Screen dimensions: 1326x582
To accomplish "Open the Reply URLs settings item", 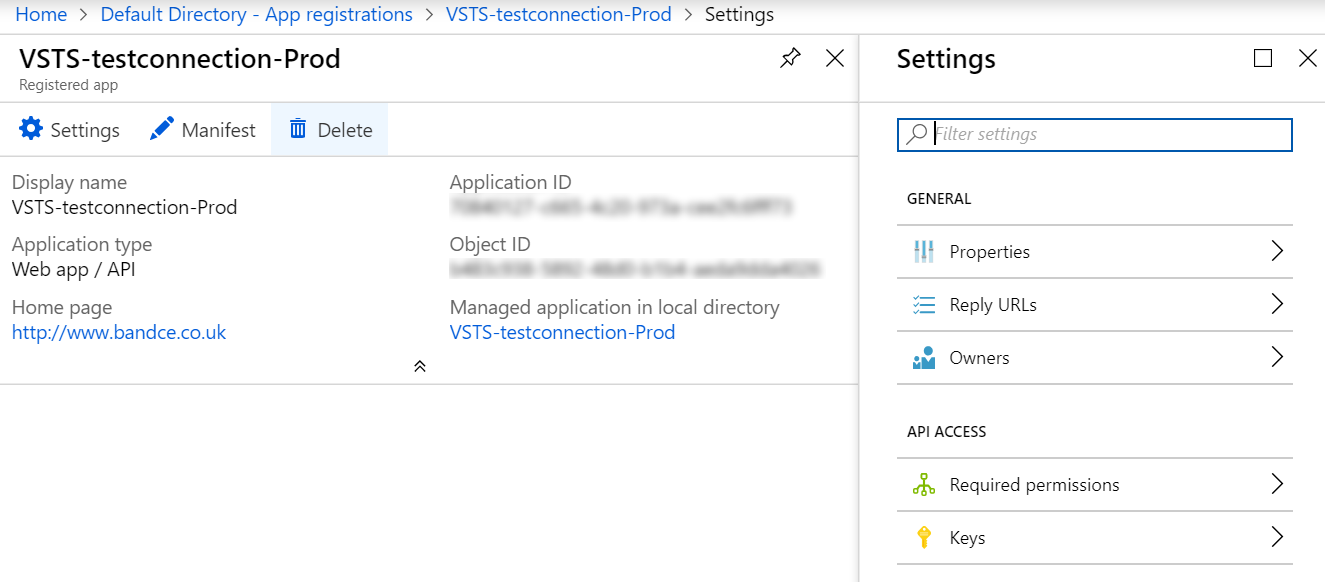I will tap(1095, 305).
